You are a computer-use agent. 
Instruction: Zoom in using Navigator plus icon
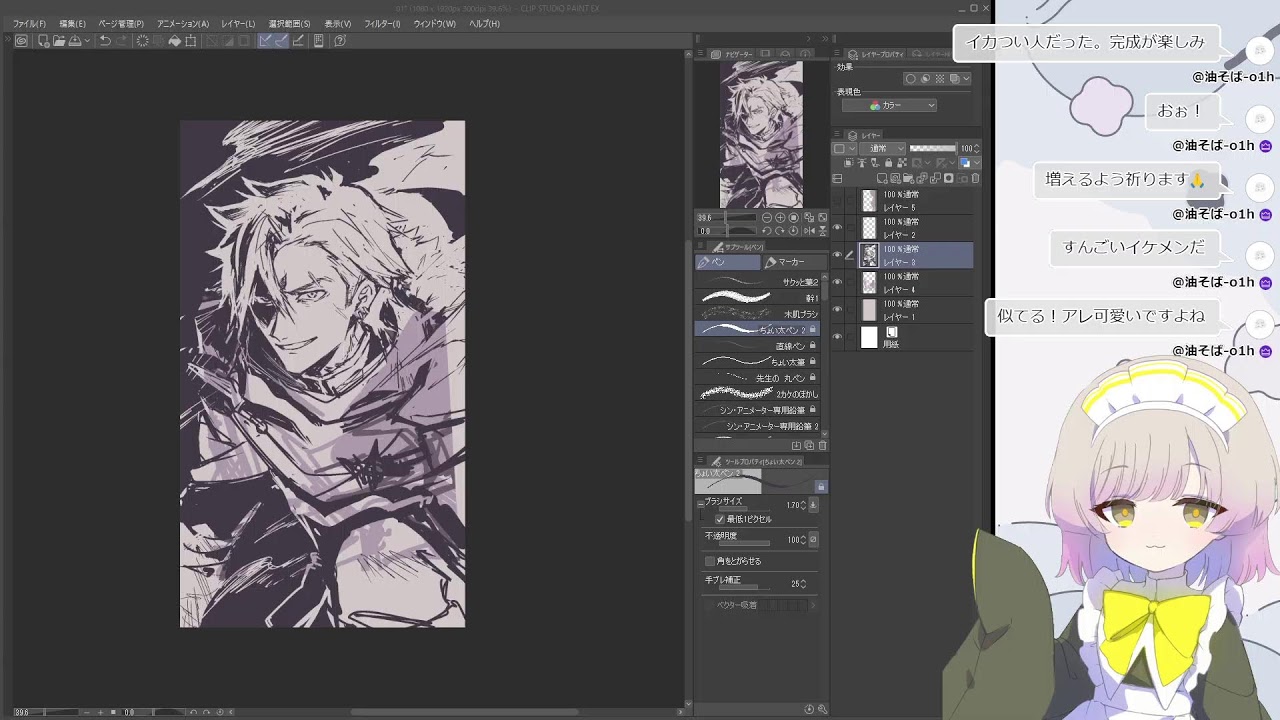(780, 217)
